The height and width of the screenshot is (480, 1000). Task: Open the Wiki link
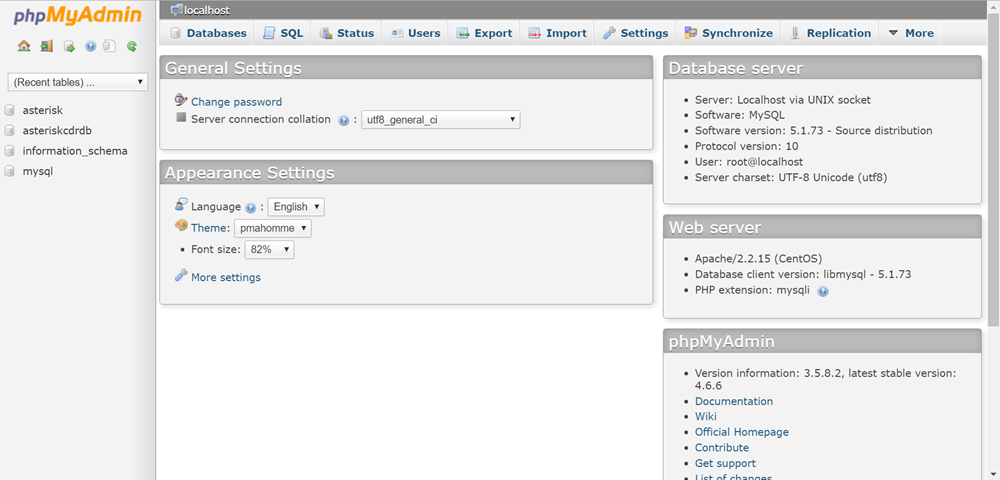point(705,417)
